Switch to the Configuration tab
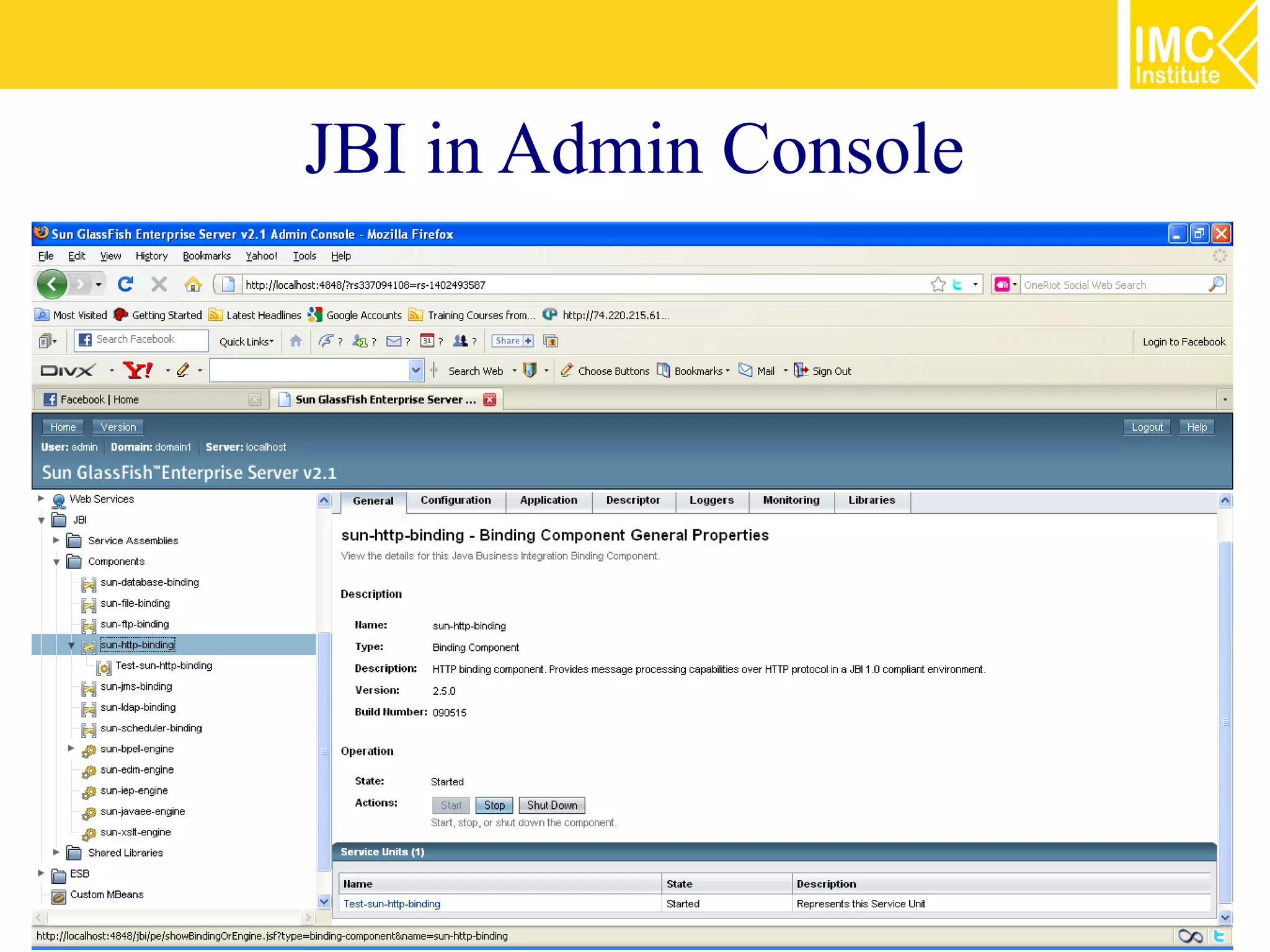The height and width of the screenshot is (952, 1270). click(456, 501)
